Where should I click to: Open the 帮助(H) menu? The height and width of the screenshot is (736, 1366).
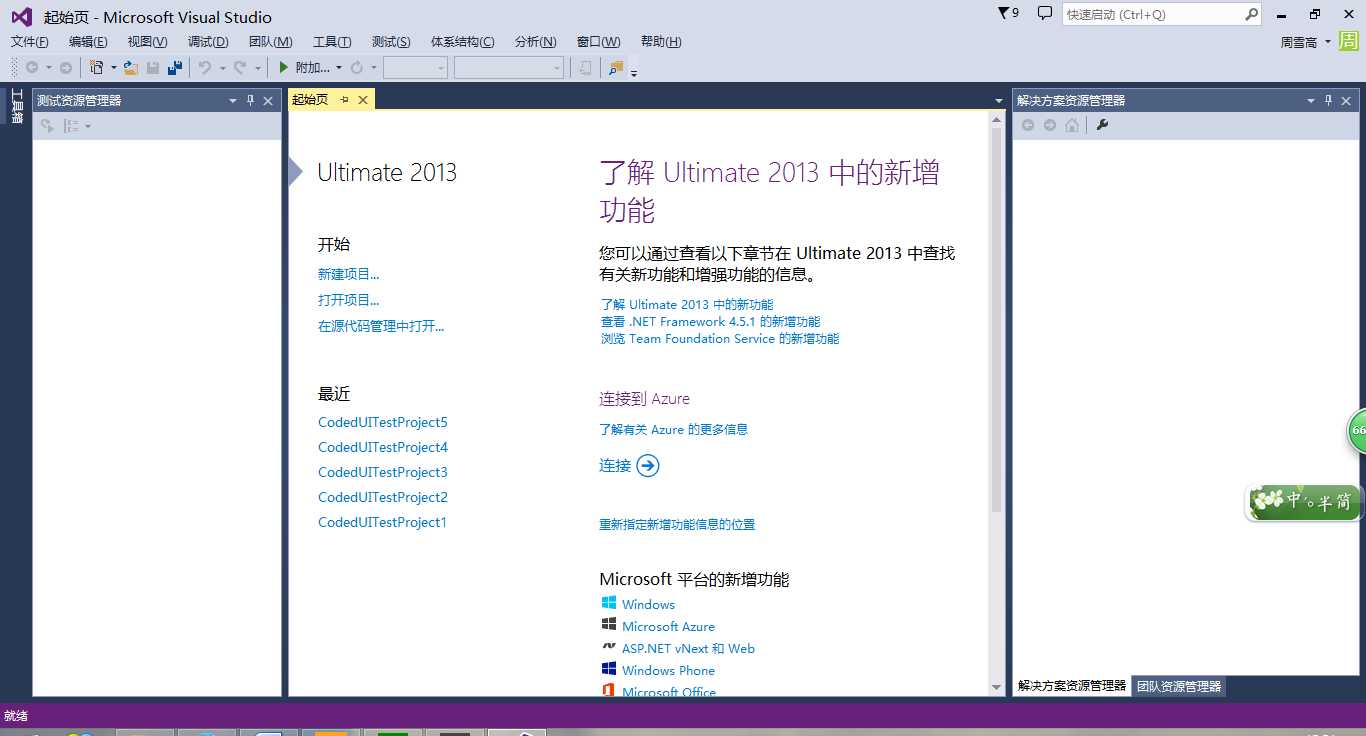661,42
